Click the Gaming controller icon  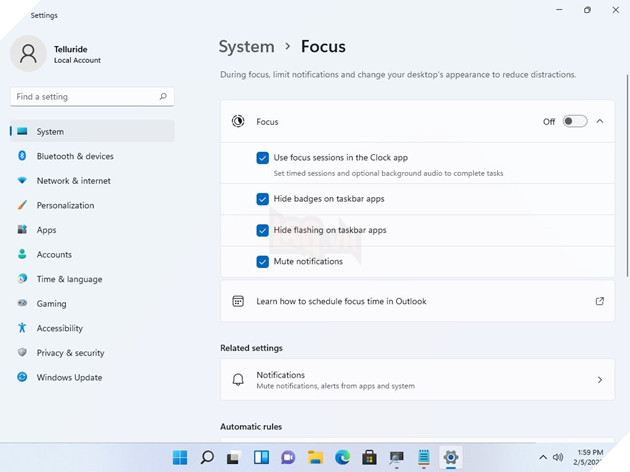pos(22,303)
